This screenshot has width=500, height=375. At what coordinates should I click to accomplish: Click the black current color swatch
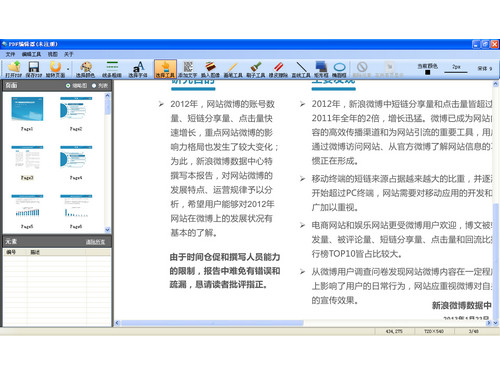[x=428, y=72]
